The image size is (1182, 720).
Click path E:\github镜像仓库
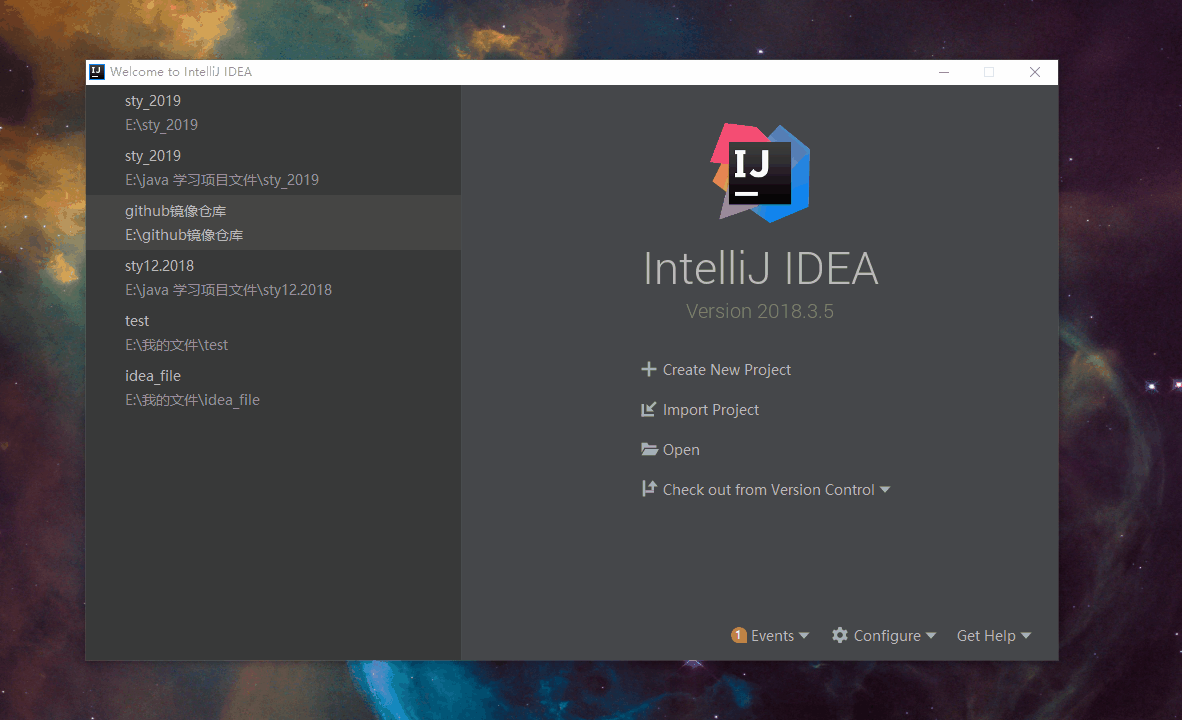tap(184, 235)
